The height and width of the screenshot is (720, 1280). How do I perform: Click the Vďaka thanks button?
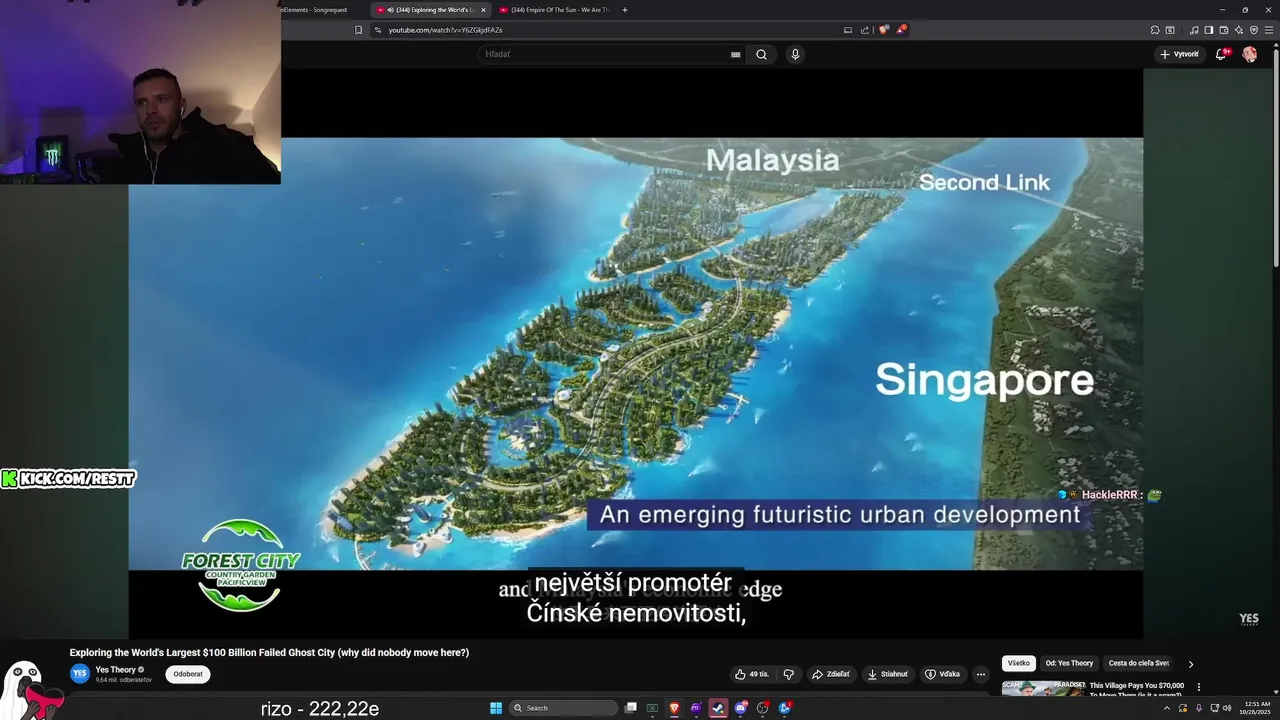pyautogui.click(x=942, y=674)
